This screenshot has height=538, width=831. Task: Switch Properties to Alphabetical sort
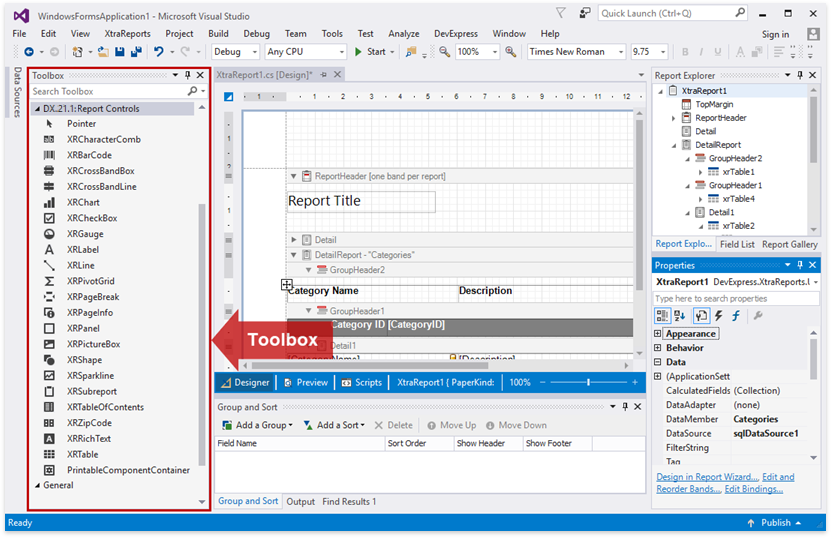[680, 316]
